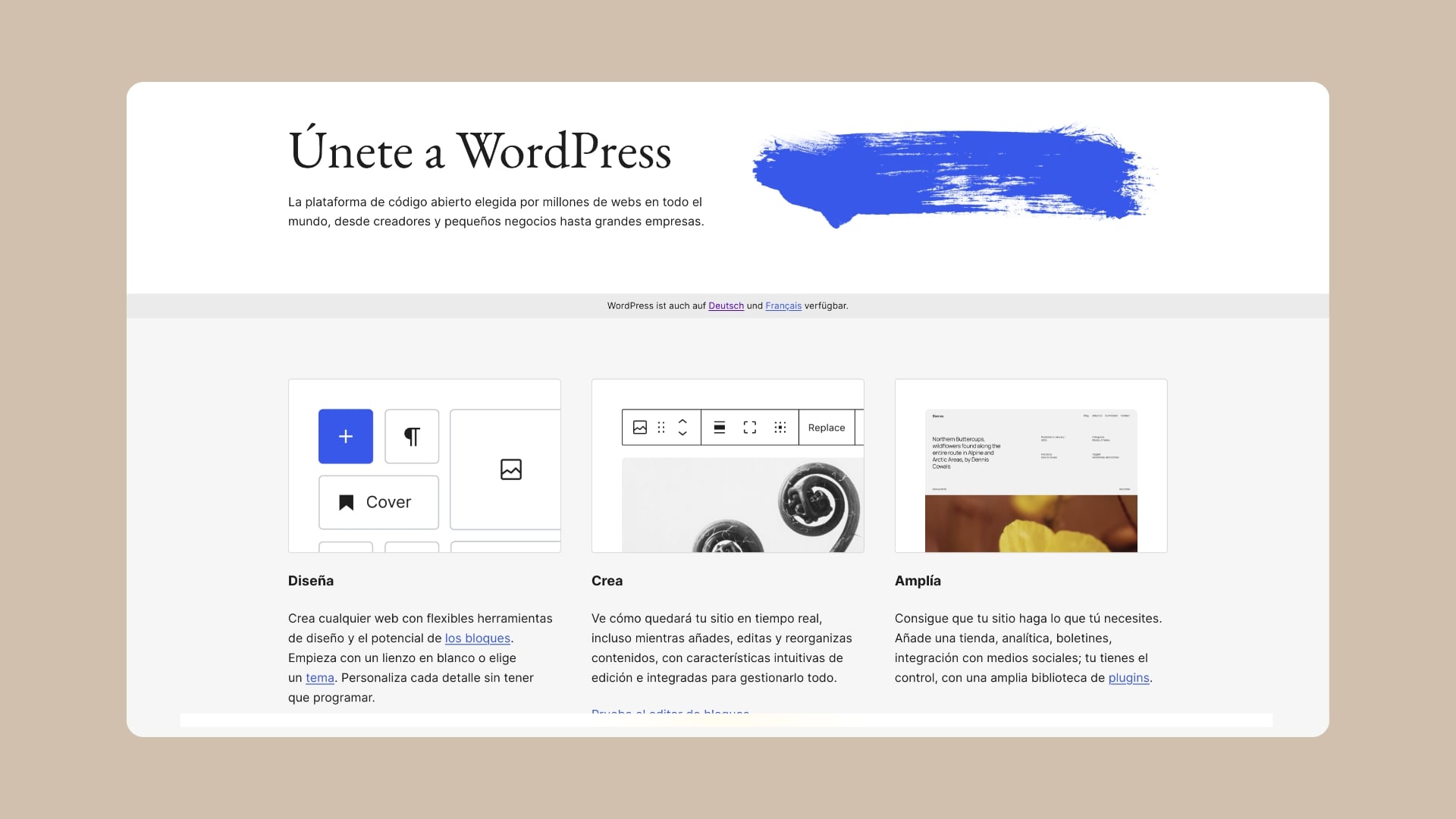Viewport: 1456px width, 819px height.
Task: Click the fern spiral image thumbnail
Action: pos(743,504)
